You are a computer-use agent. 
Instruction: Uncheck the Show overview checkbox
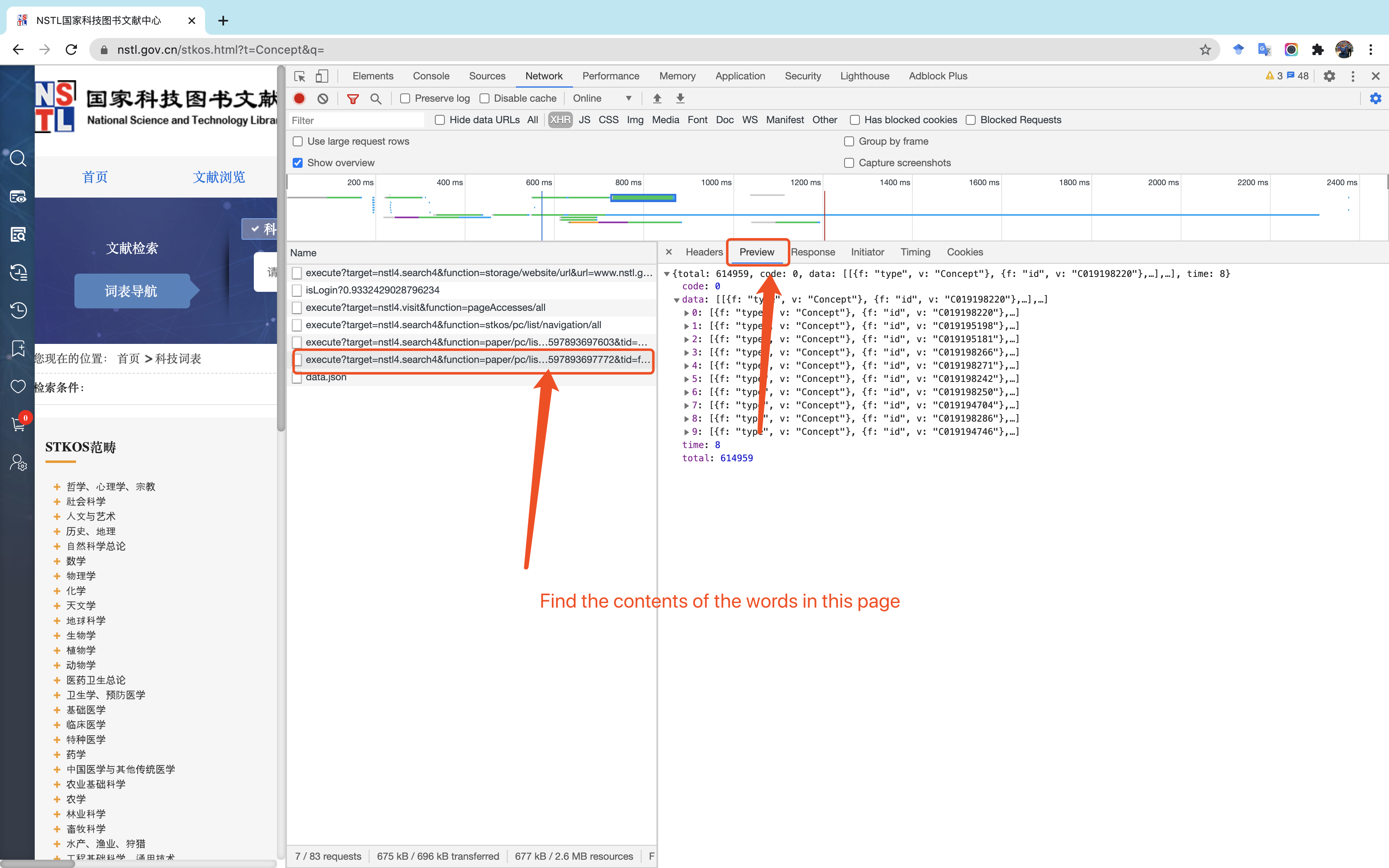click(298, 162)
